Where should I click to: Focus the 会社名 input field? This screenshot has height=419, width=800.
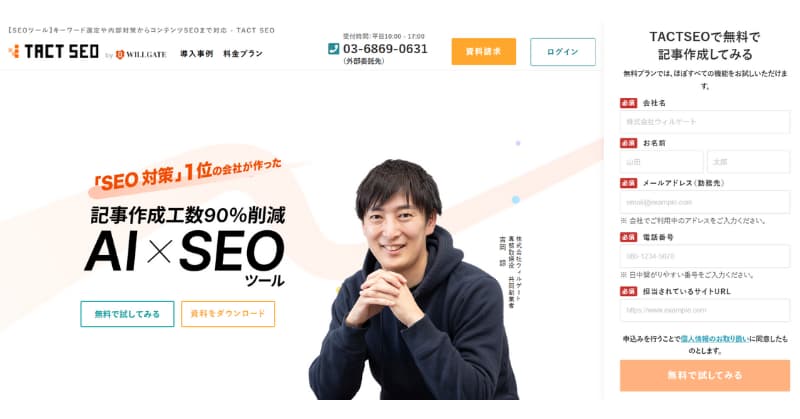coord(705,122)
